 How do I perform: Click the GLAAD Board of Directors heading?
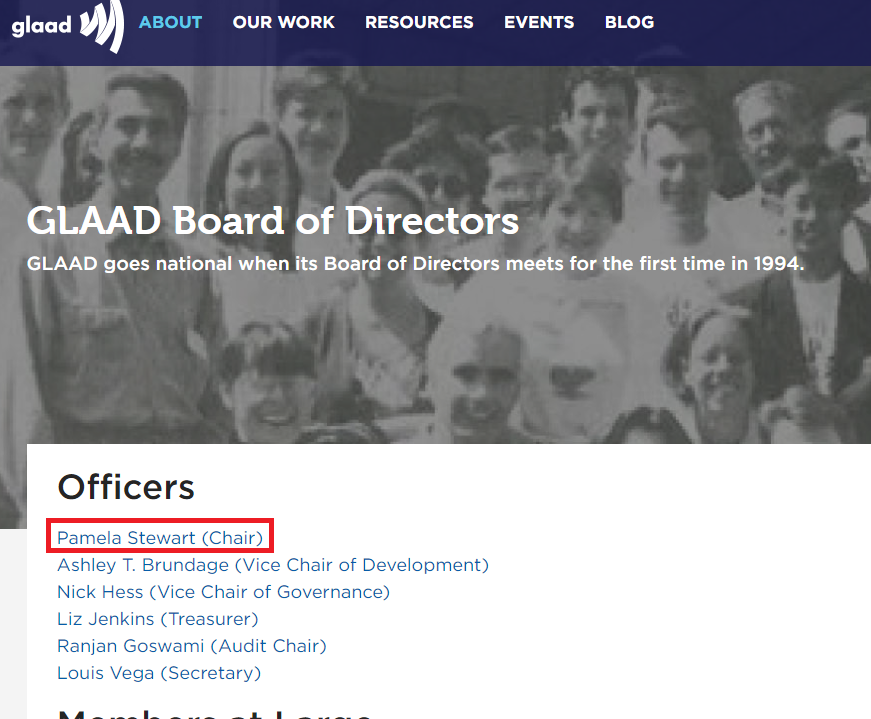pyautogui.click(x=273, y=221)
